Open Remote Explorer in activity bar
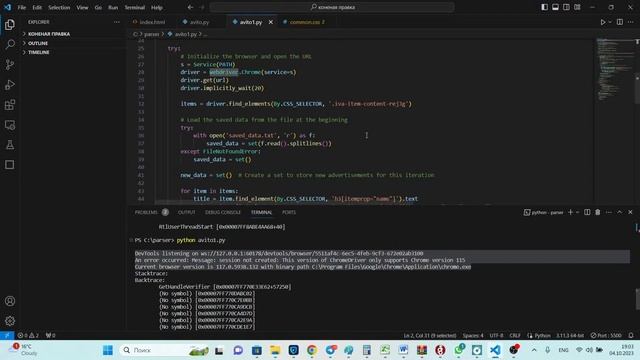This screenshot has width=640, height=360. coord(10,125)
